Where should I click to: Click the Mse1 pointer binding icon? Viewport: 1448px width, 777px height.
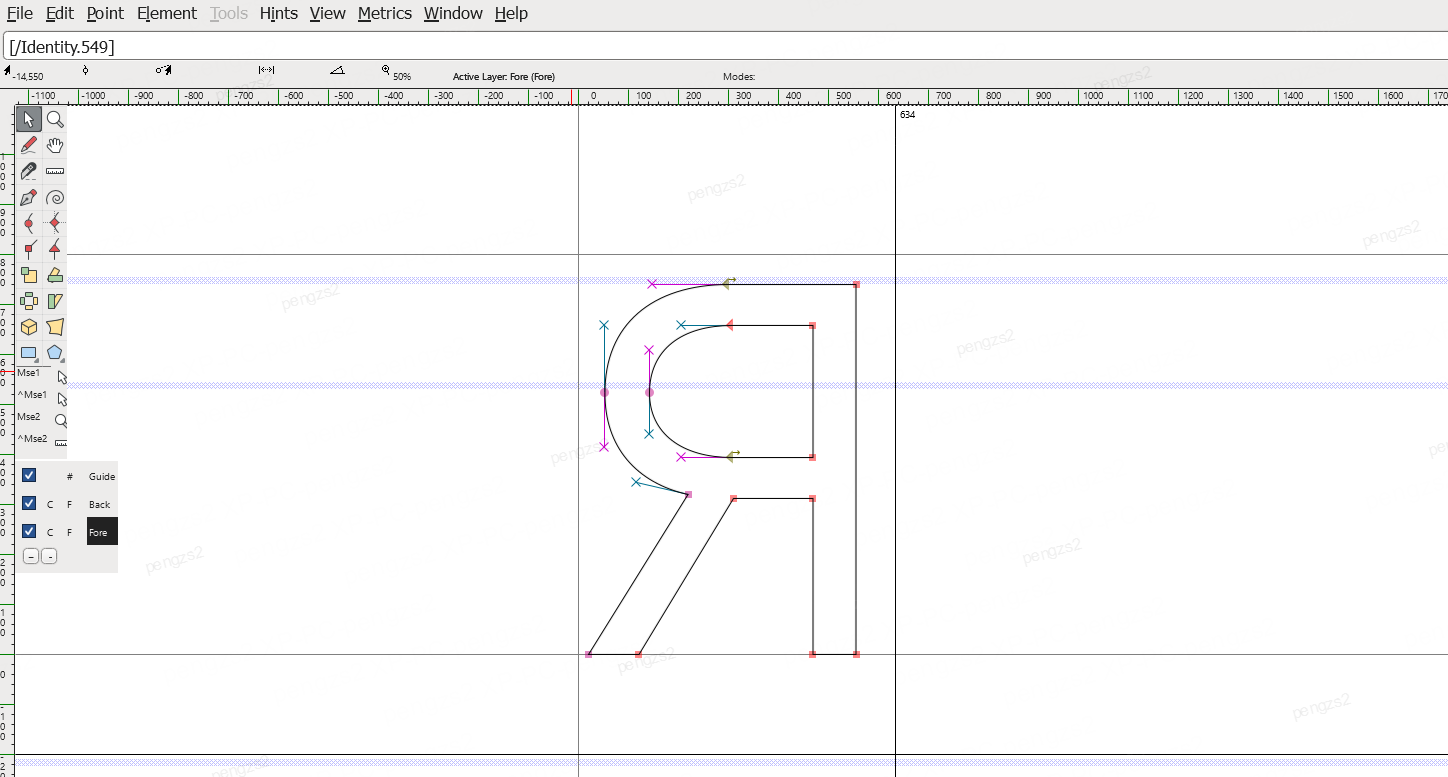coord(61,377)
